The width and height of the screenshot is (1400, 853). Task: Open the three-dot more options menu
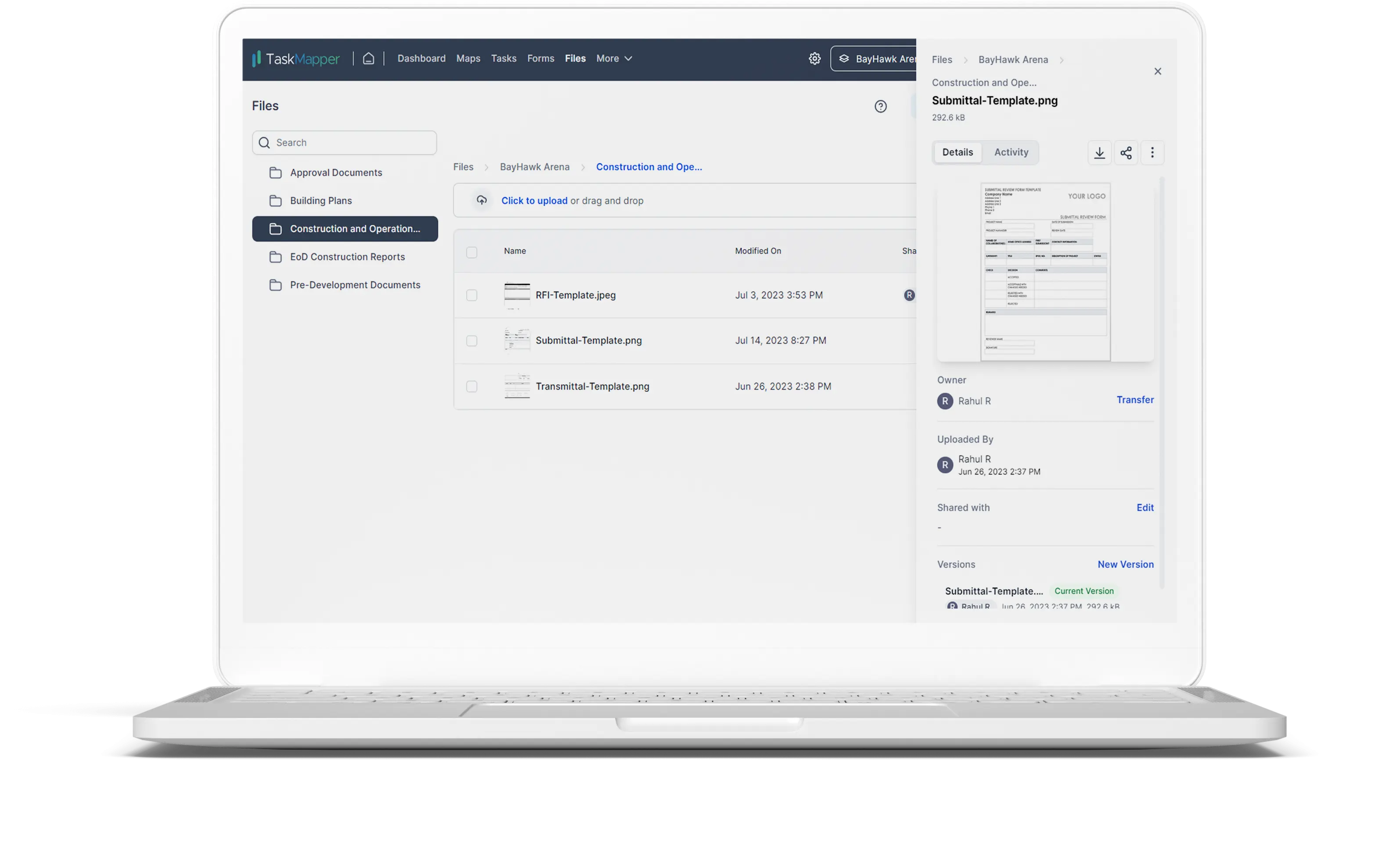[1152, 152]
